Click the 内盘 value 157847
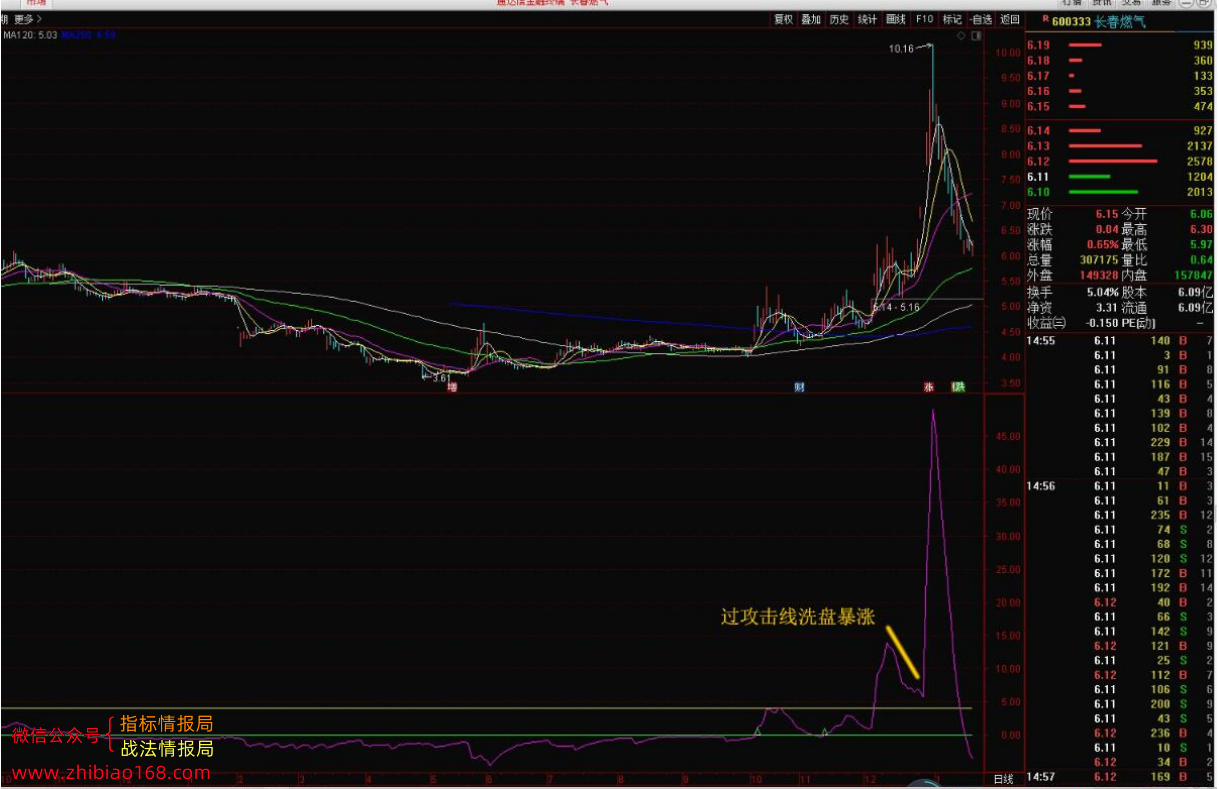This screenshot has height=789, width=1219. coord(1194,275)
